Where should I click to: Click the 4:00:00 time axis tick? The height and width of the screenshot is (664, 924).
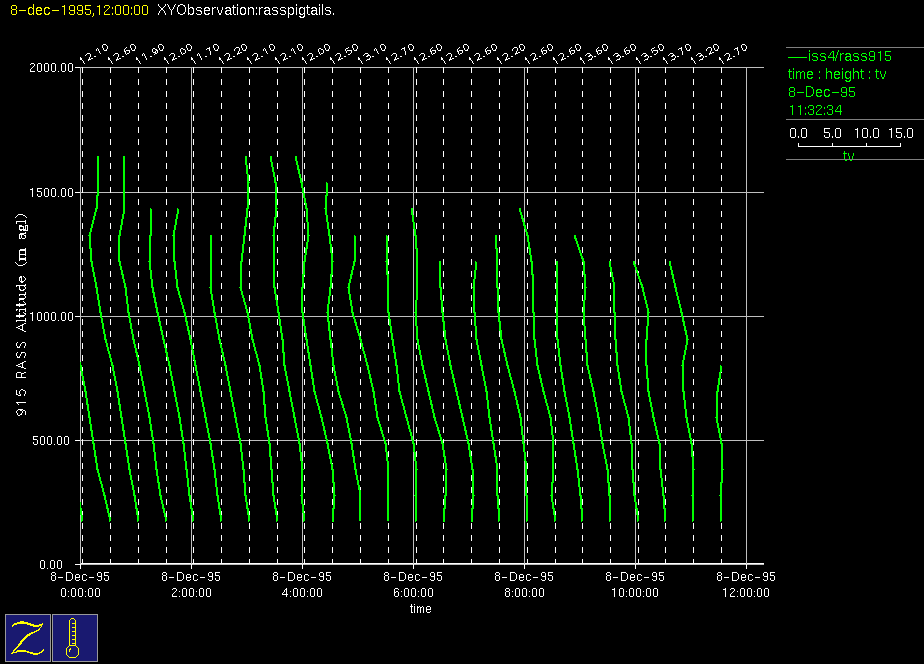[x=303, y=592]
